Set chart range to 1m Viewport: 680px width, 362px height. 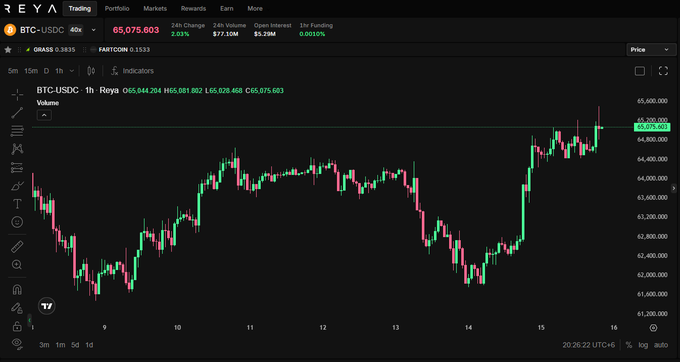coord(60,345)
